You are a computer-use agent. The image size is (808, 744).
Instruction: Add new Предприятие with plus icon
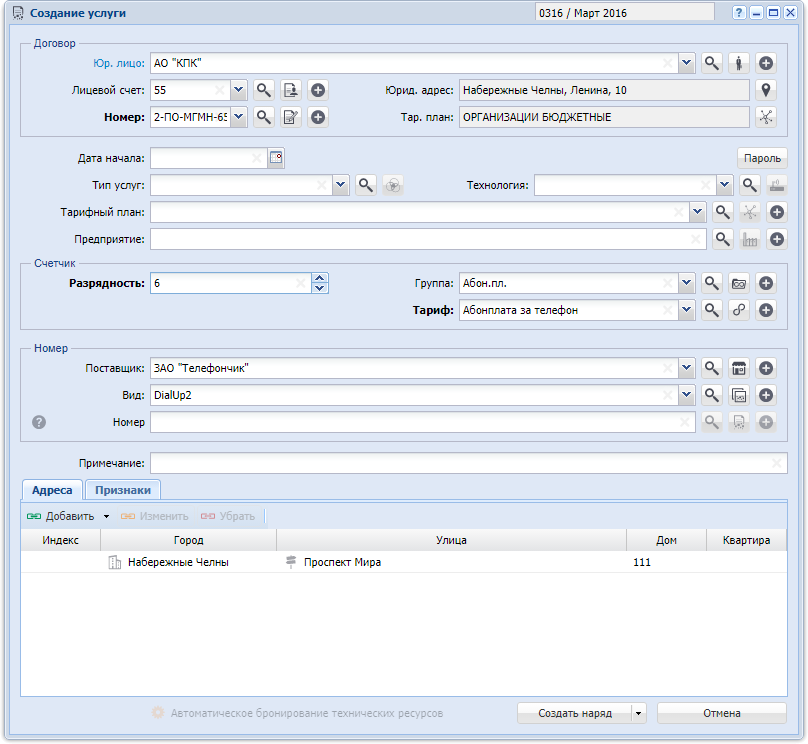[777, 239]
